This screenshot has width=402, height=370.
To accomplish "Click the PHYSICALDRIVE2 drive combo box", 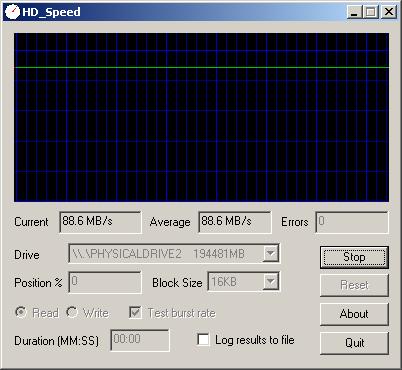I will point(174,254).
